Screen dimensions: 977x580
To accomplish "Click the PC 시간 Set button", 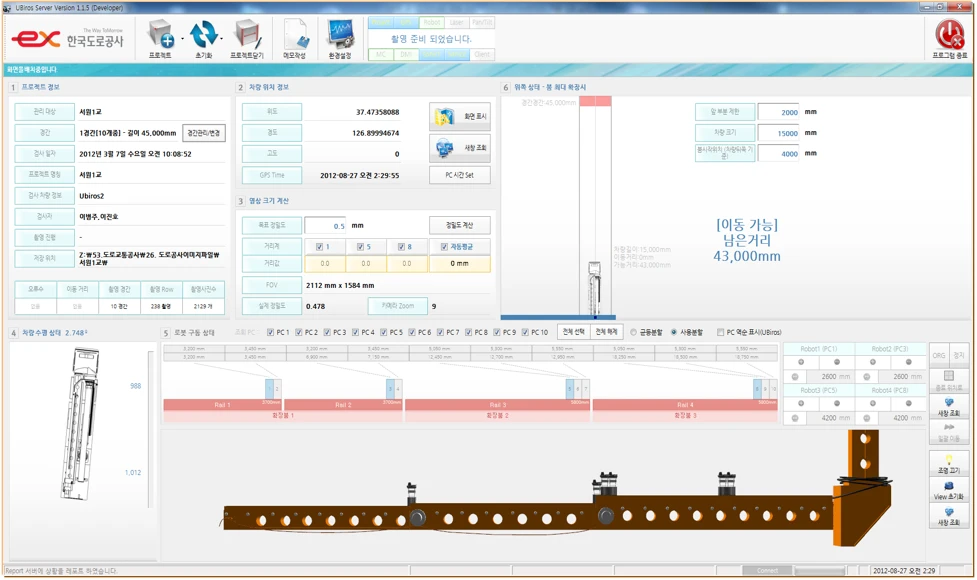I will 460,175.
